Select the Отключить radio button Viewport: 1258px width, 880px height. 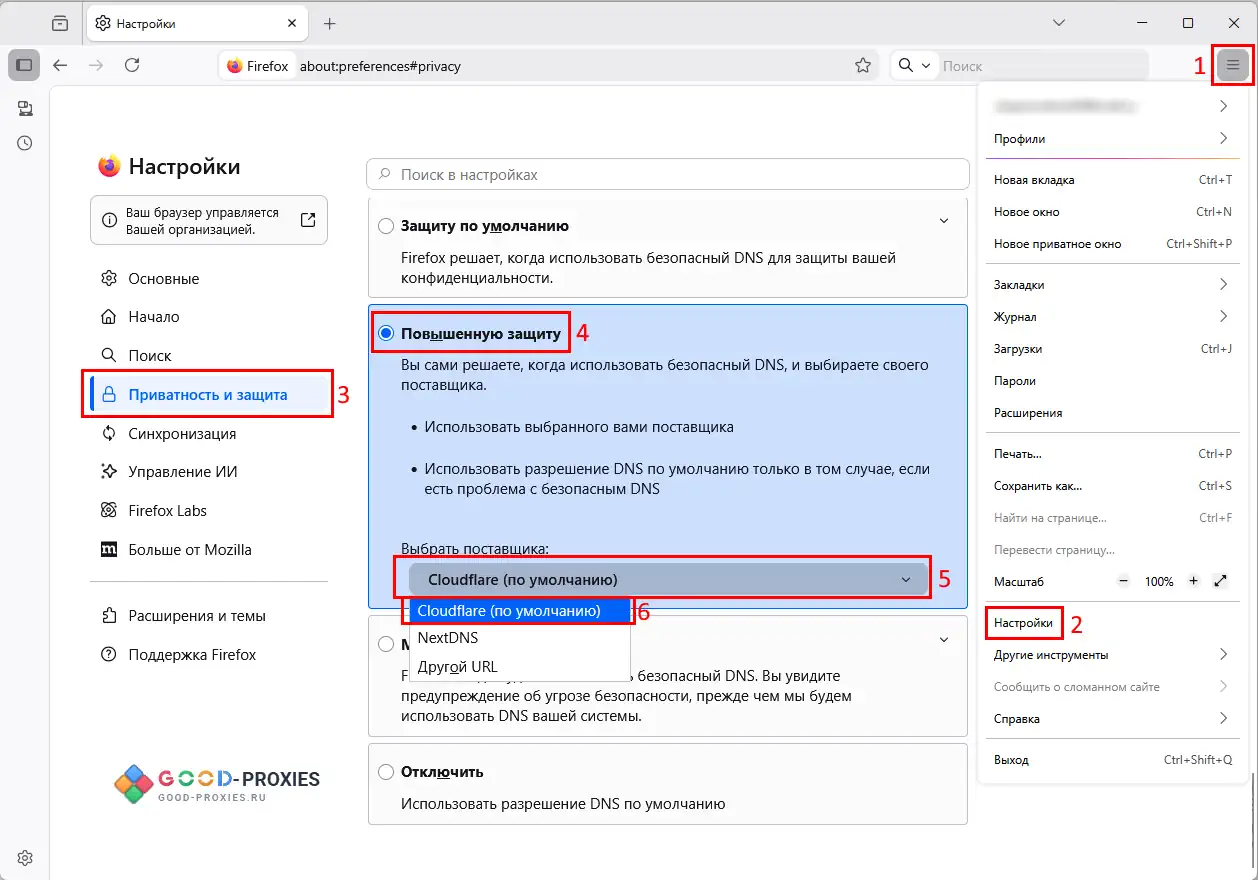[x=386, y=772]
